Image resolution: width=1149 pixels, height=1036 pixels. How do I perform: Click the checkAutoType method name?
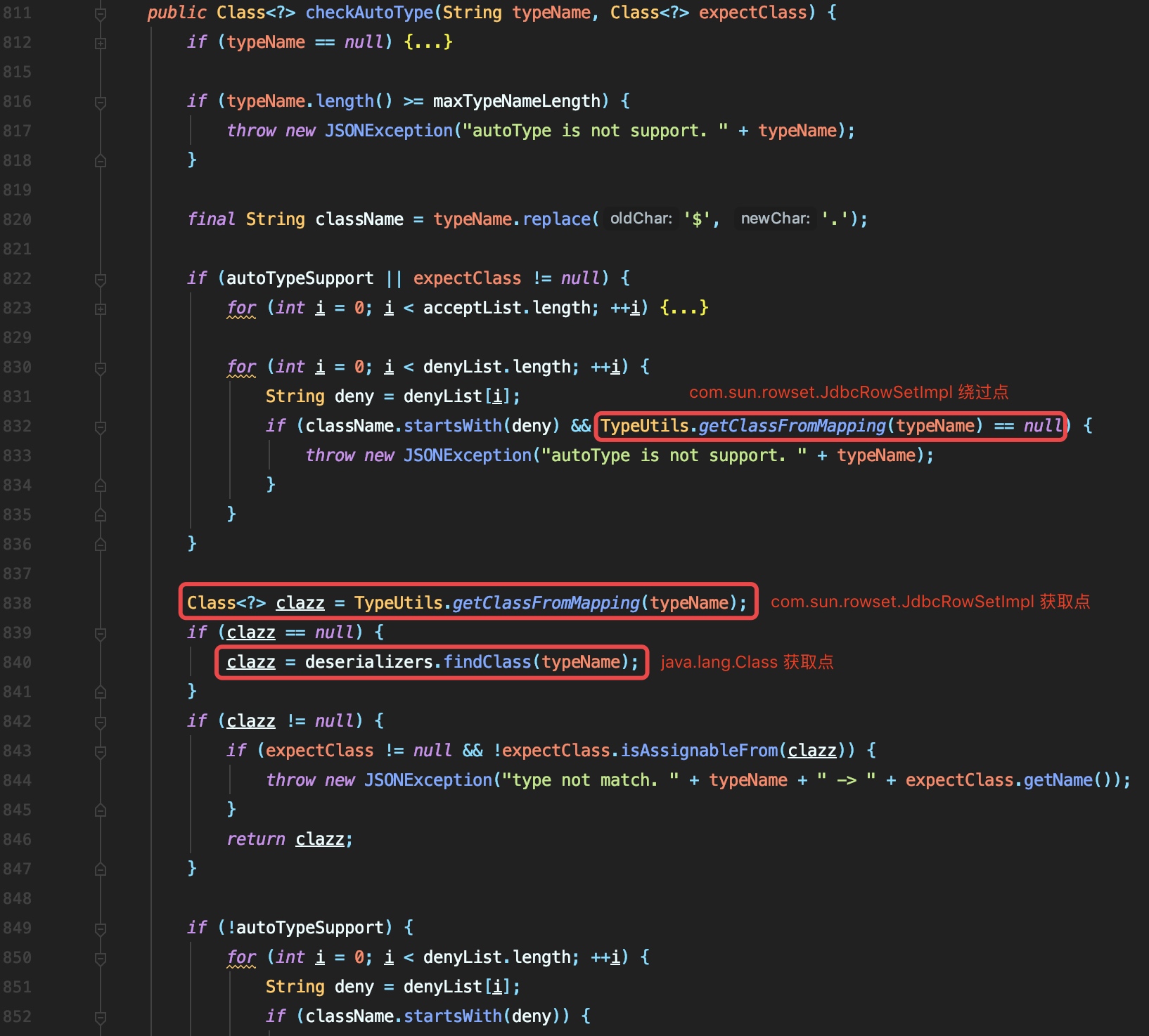click(369, 13)
